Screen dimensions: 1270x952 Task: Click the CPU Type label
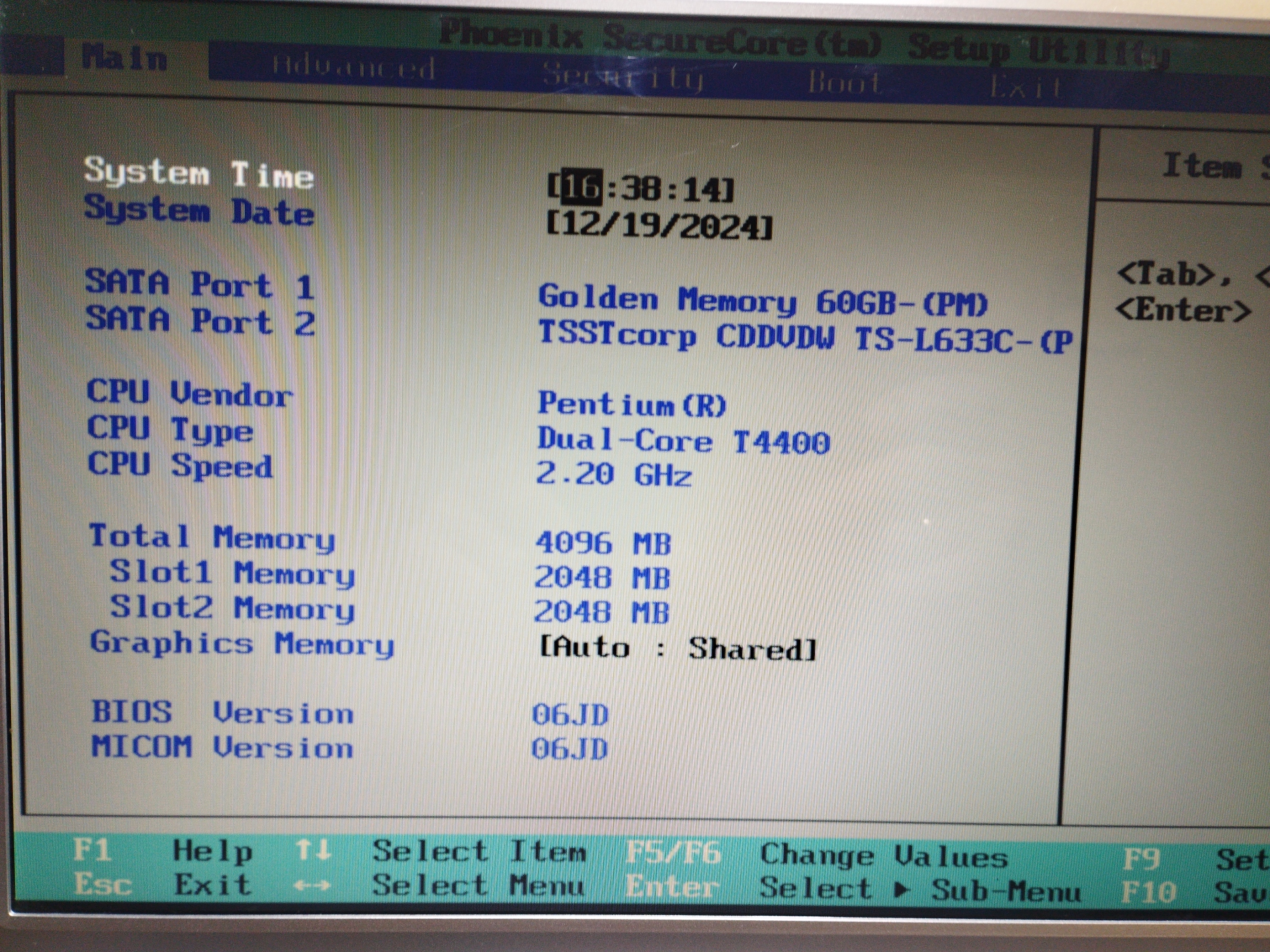pos(170,430)
